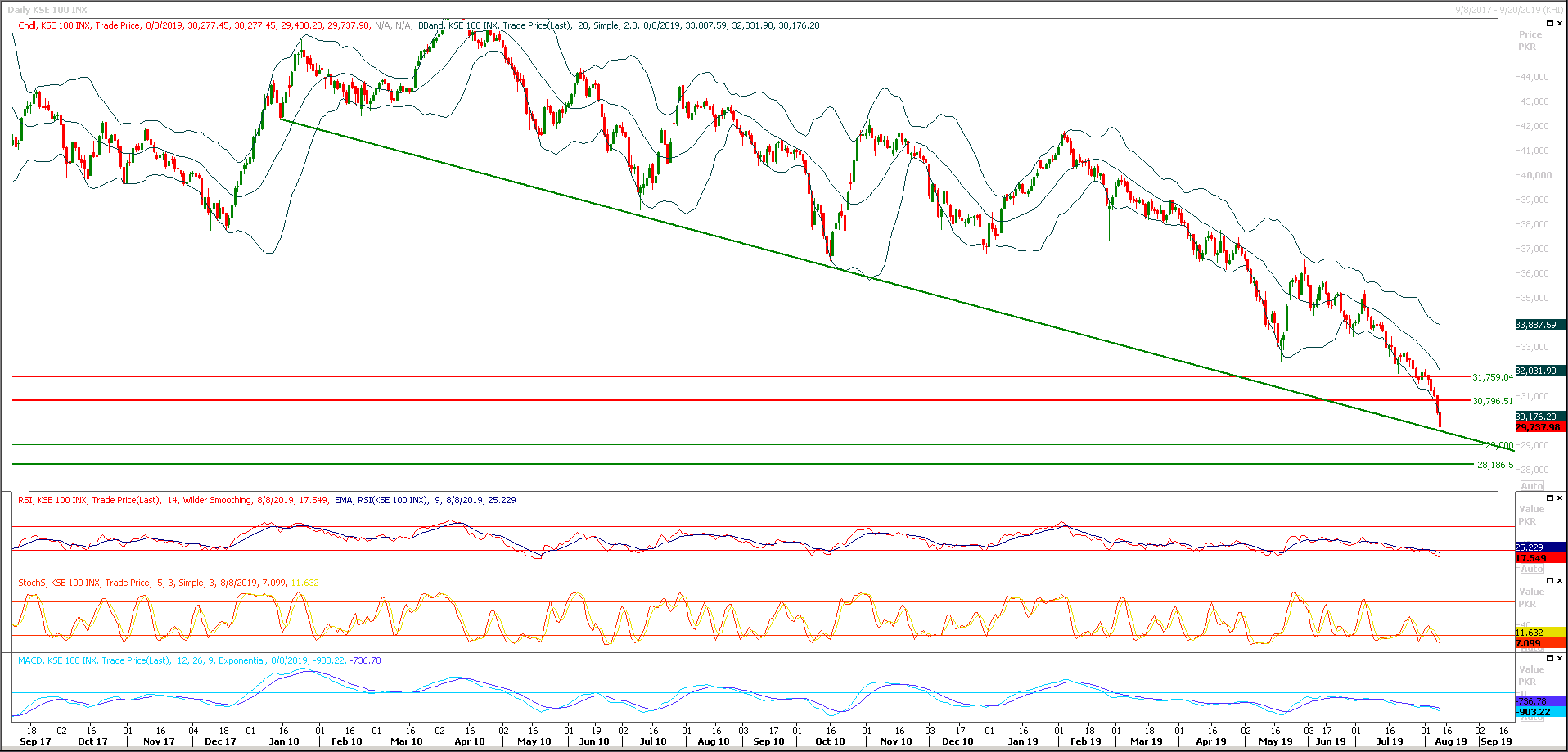1568x752 pixels.
Task: Click the 'Sep 17' month label on time axis
Action: coord(35,741)
